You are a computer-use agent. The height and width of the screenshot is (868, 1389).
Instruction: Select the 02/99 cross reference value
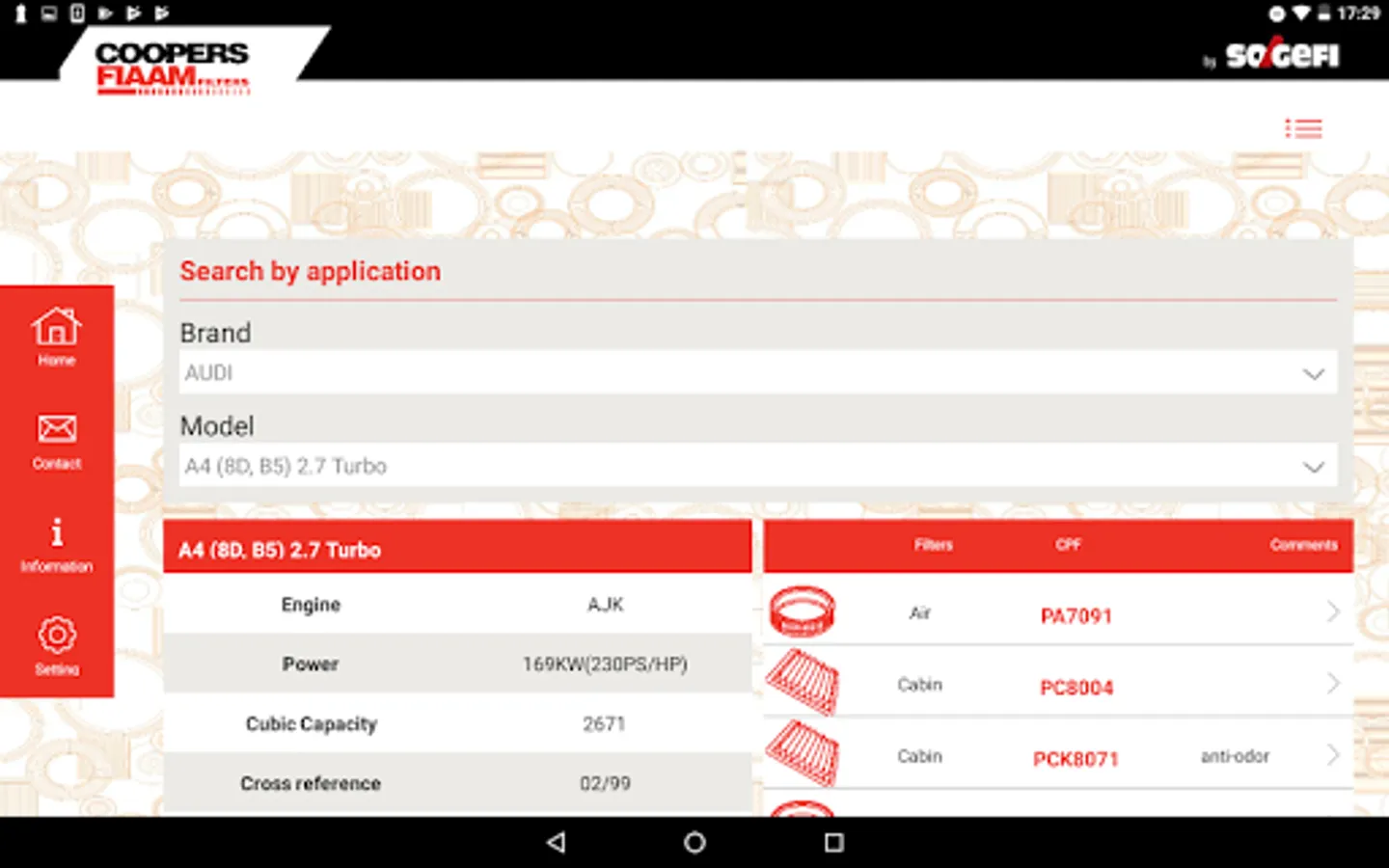(x=605, y=783)
